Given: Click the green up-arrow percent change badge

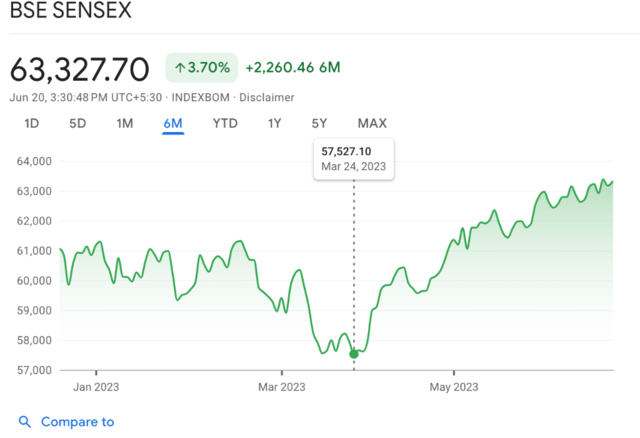Looking at the screenshot, I should [202, 67].
